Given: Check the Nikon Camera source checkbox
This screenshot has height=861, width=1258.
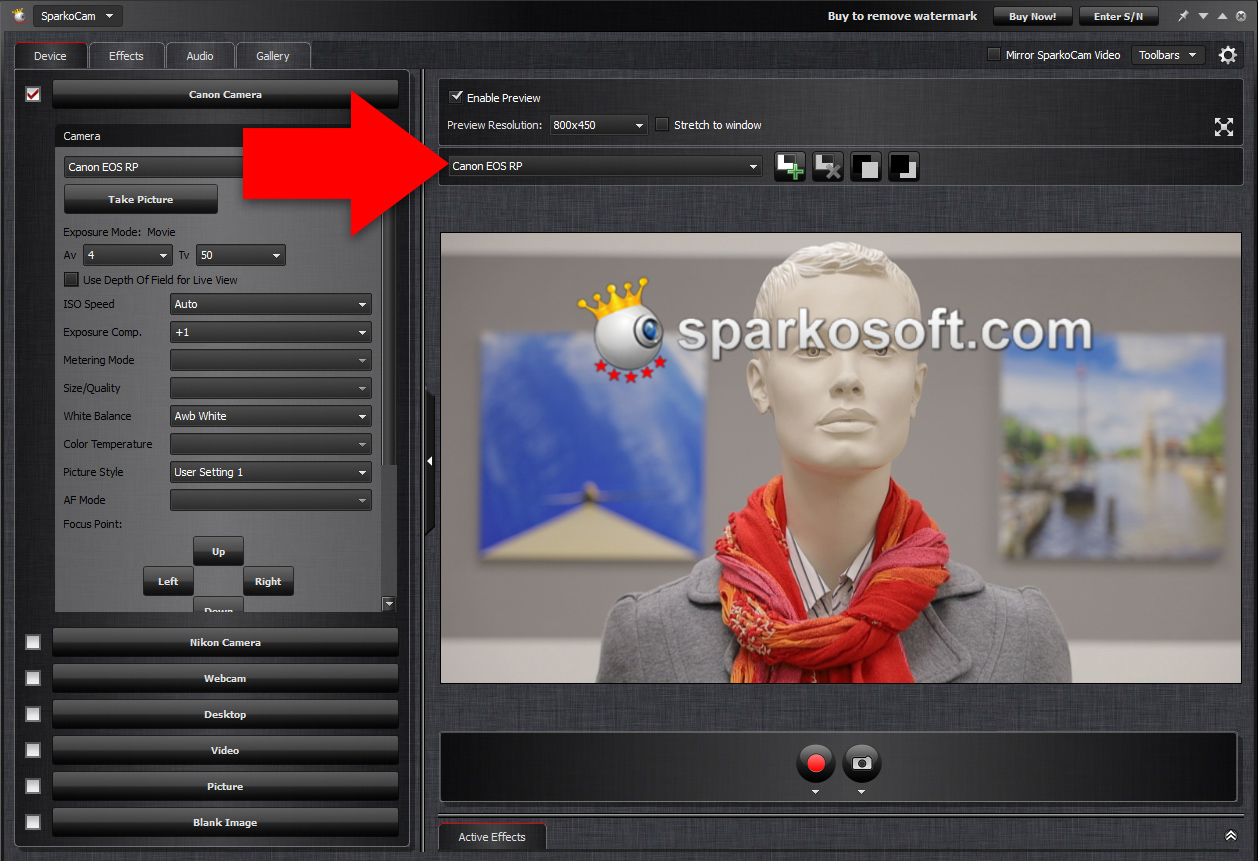Looking at the screenshot, I should pyautogui.click(x=33, y=642).
